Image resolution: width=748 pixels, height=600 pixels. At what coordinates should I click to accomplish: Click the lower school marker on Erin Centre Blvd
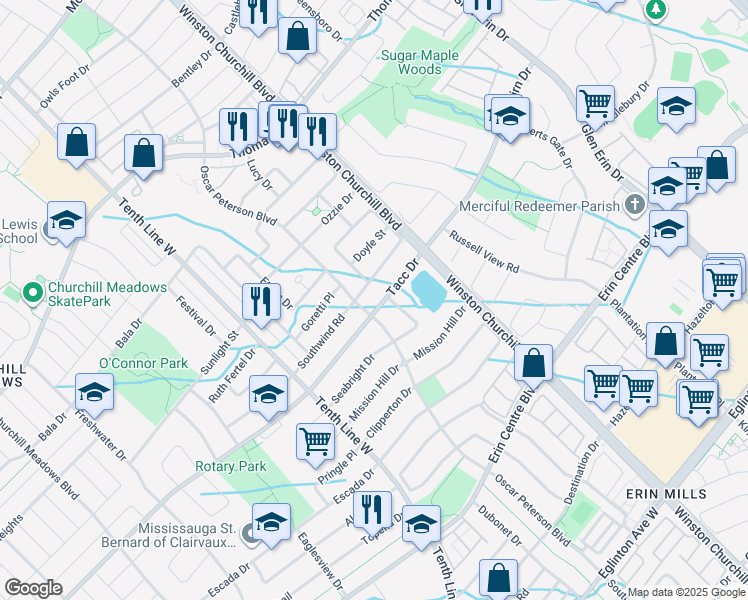pyautogui.click(x=668, y=233)
